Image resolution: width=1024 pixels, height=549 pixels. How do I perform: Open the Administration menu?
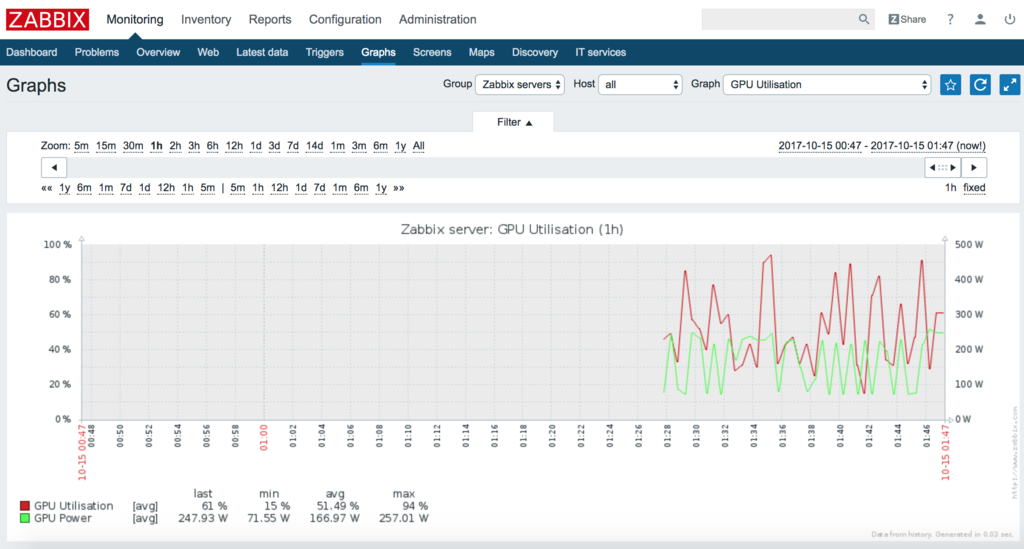[x=438, y=20]
